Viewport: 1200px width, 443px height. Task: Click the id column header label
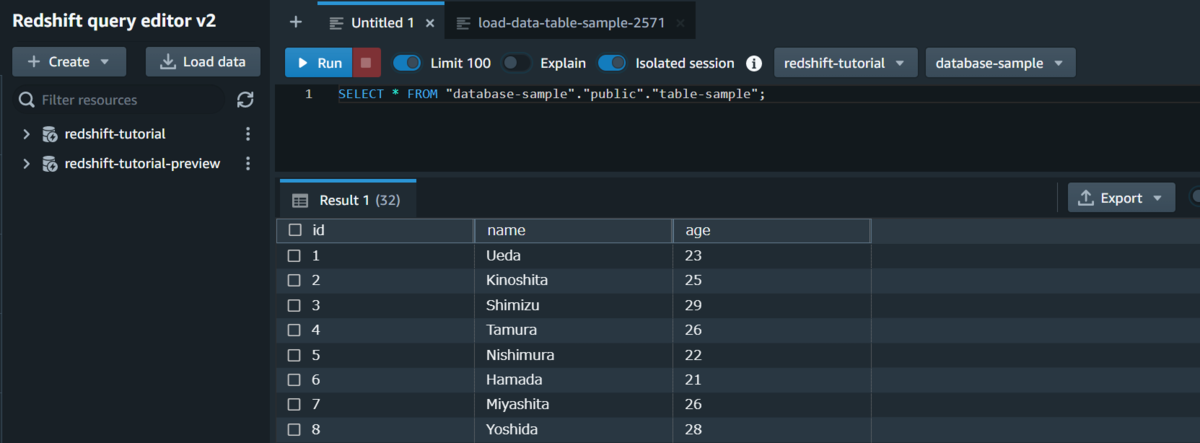(x=318, y=230)
